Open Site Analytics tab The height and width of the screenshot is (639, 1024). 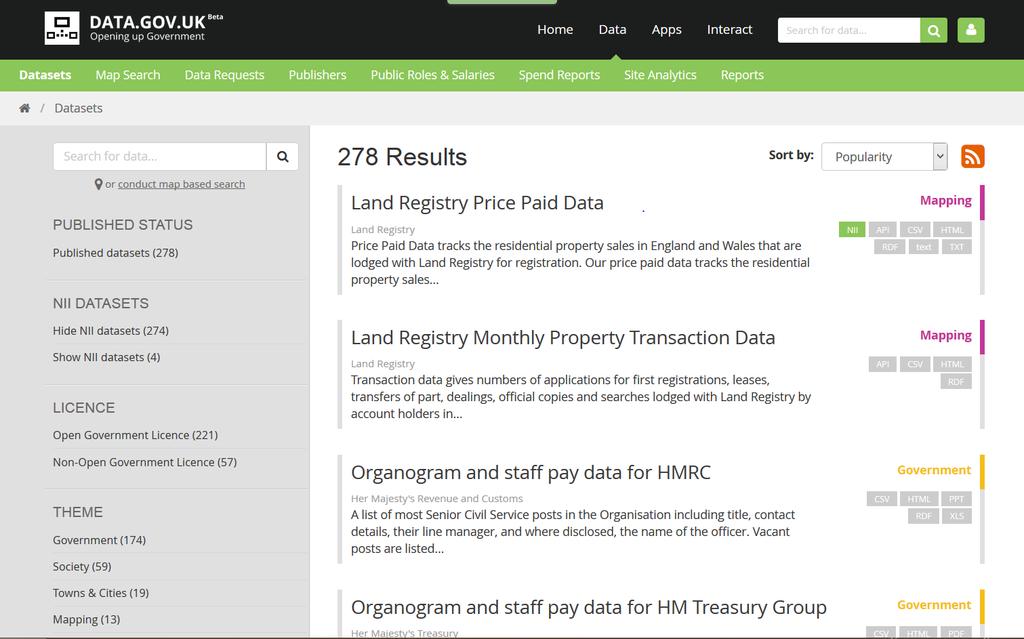[660, 74]
